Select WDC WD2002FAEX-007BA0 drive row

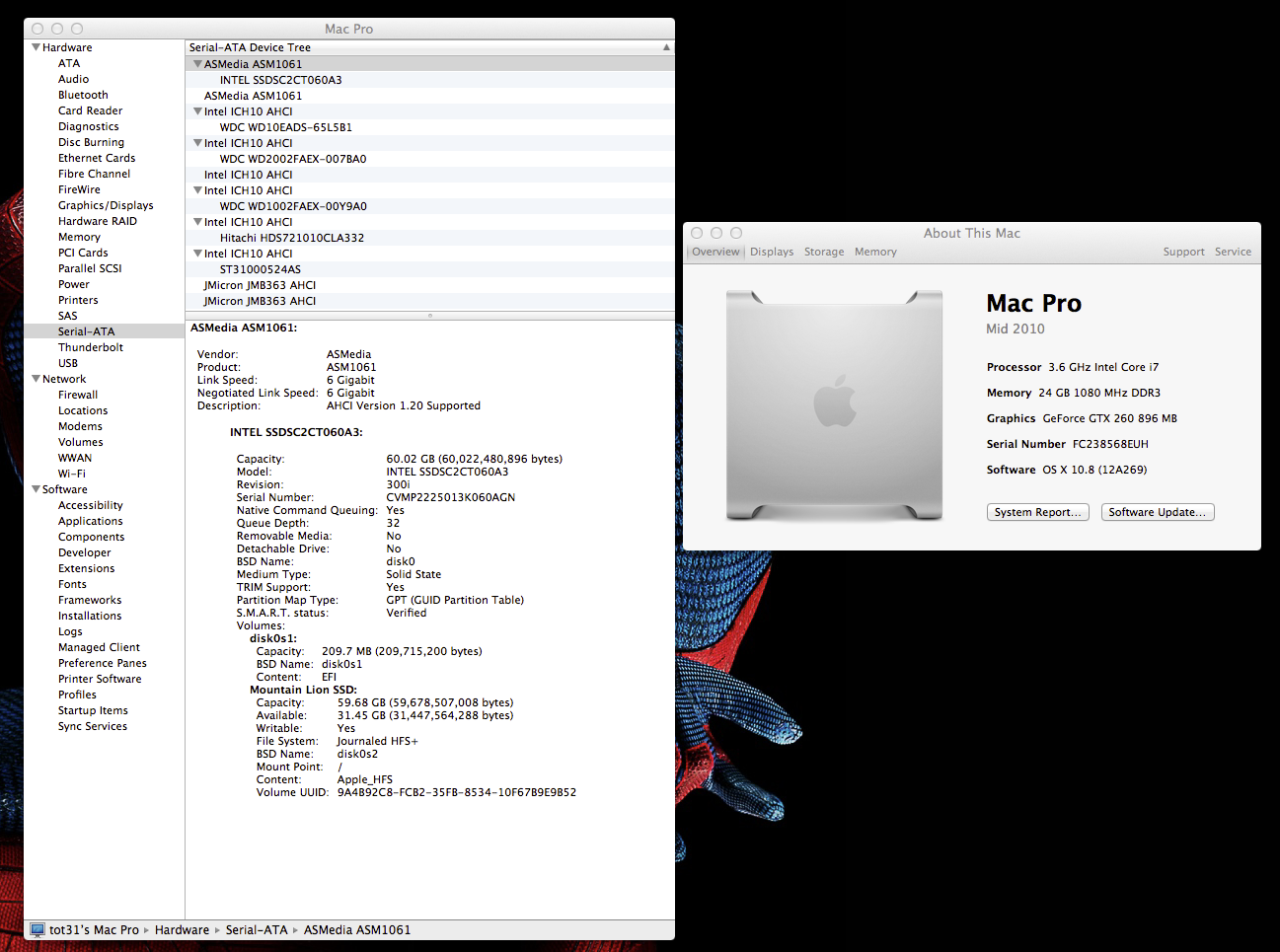pyautogui.click(x=430, y=159)
